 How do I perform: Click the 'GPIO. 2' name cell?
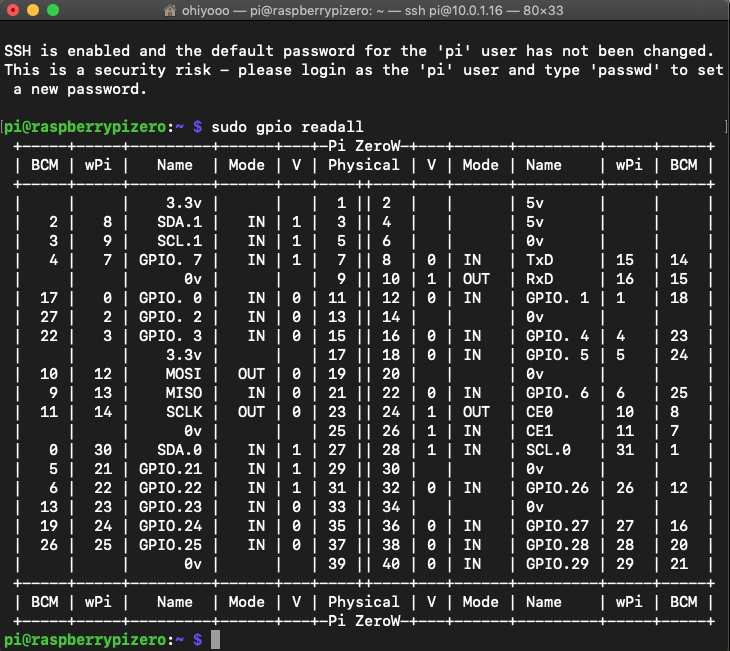170,317
